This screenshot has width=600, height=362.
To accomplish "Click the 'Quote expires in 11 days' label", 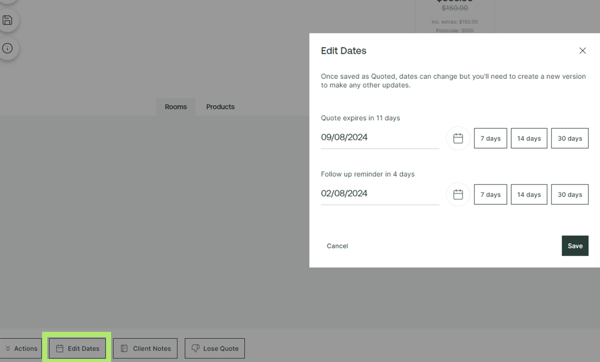I will 360,118.
